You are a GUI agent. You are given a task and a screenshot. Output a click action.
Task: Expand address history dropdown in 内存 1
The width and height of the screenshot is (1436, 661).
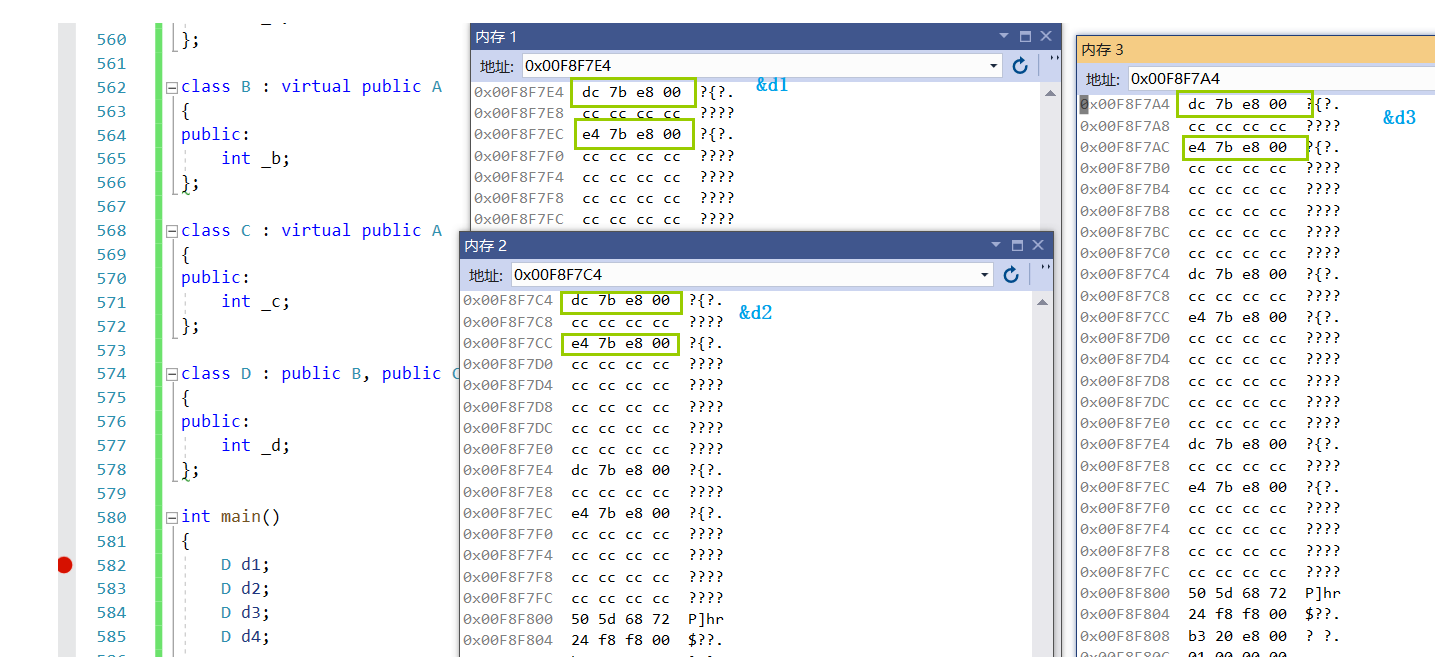[993, 66]
